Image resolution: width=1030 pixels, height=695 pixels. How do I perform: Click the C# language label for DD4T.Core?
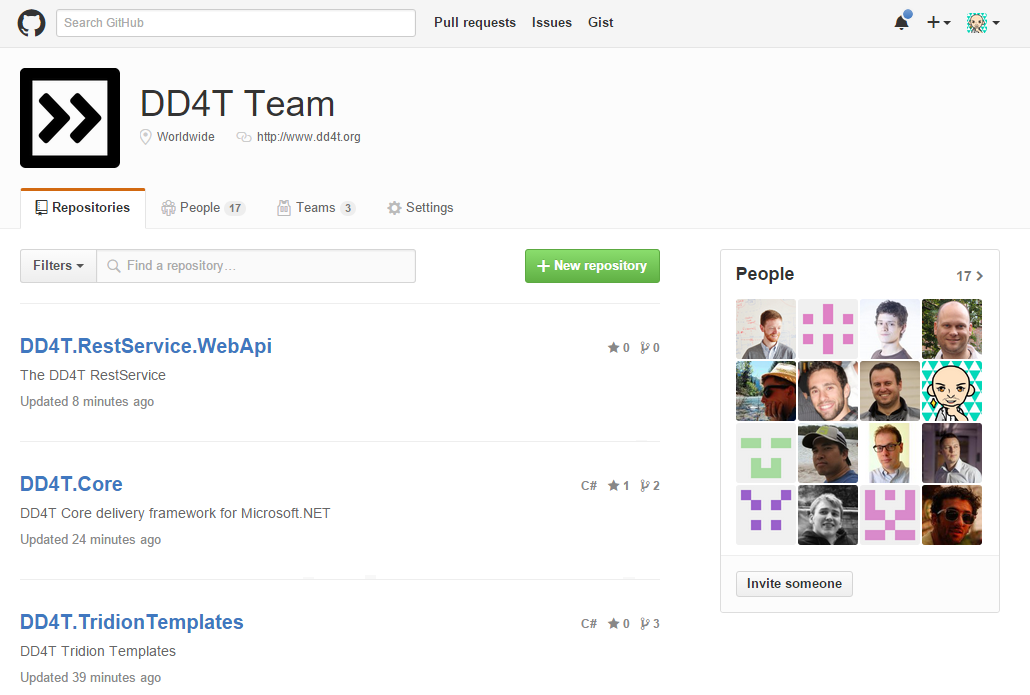(589, 485)
